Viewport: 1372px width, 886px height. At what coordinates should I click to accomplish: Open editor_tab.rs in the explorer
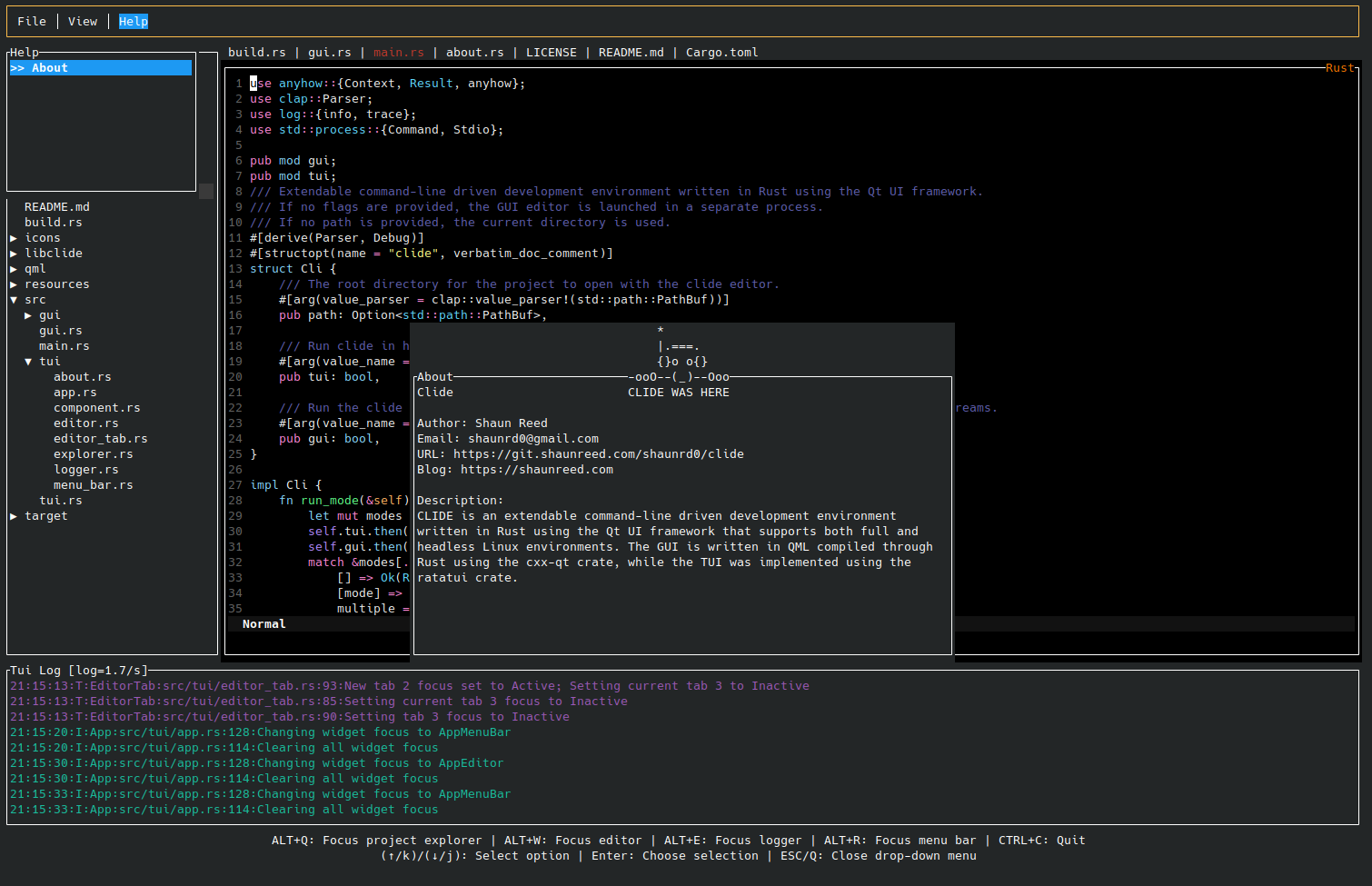100,439
